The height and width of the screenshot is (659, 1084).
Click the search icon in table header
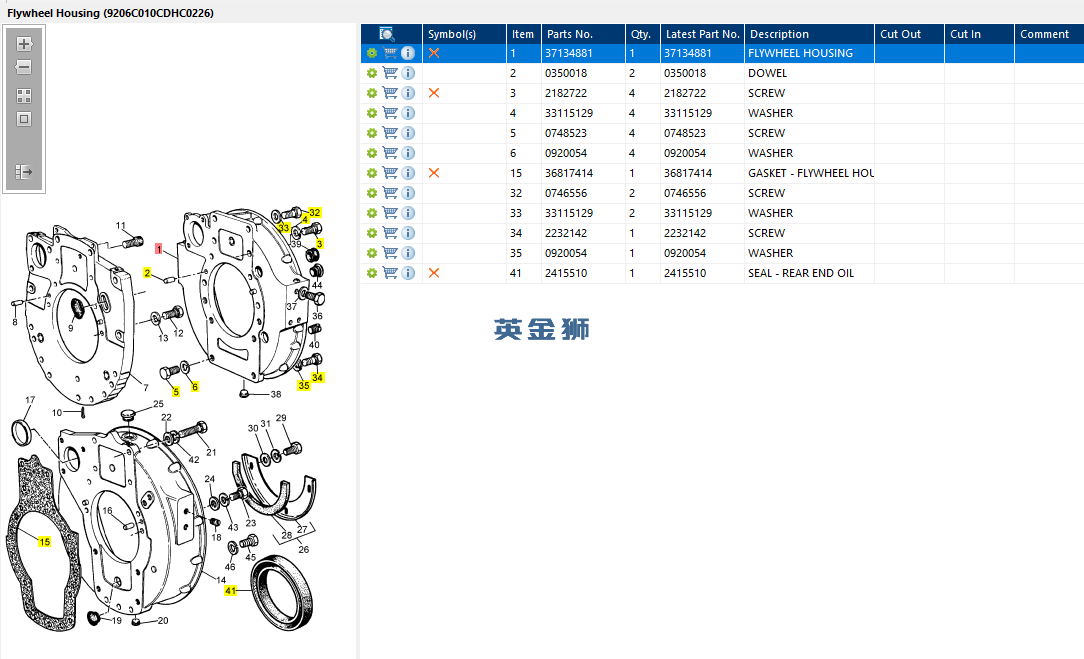(x=387, y=34)
